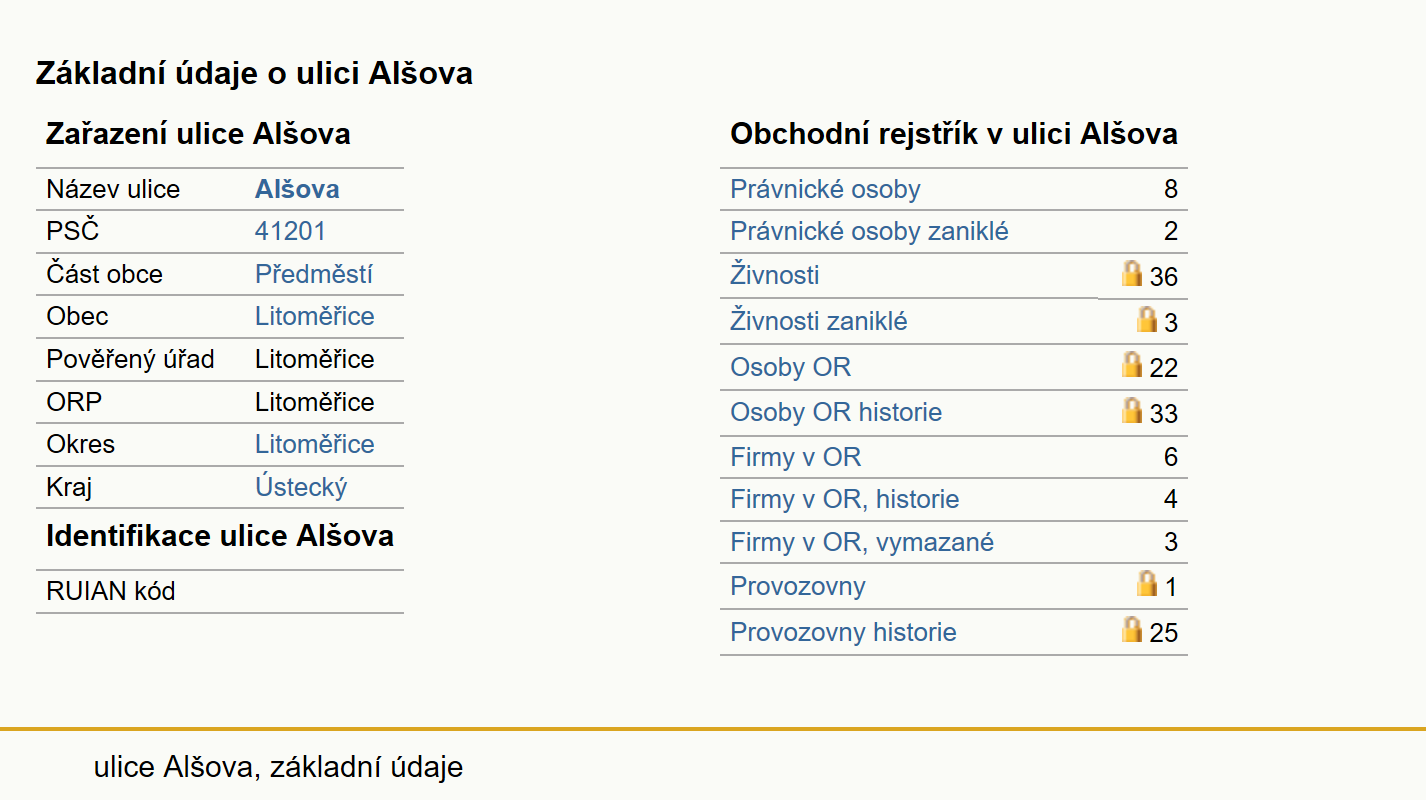Viewport: 1426px width, 800px height.
Task: Open postal code 41201 link
Action: pos(290,232)
